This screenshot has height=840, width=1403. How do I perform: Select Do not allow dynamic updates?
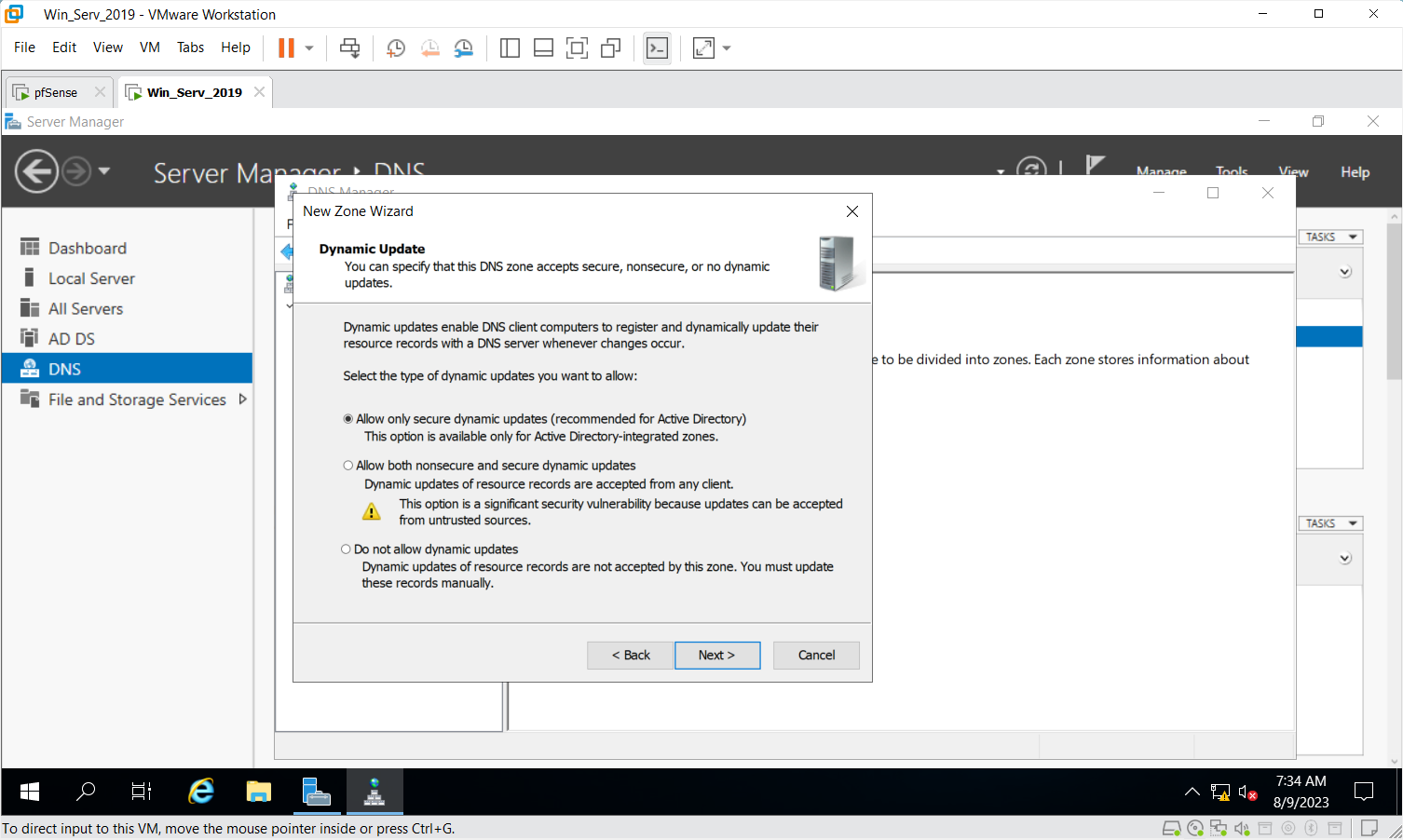point(347,549)
